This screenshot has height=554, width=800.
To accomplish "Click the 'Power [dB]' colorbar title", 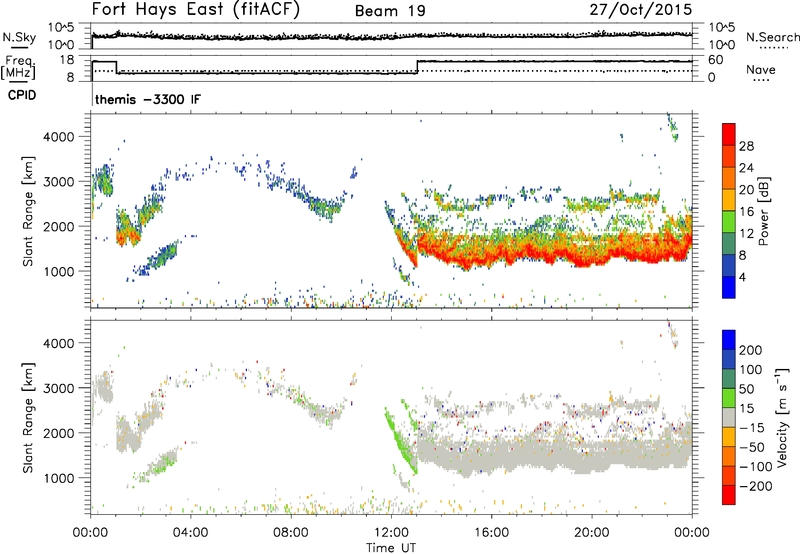I will (763, 211).
